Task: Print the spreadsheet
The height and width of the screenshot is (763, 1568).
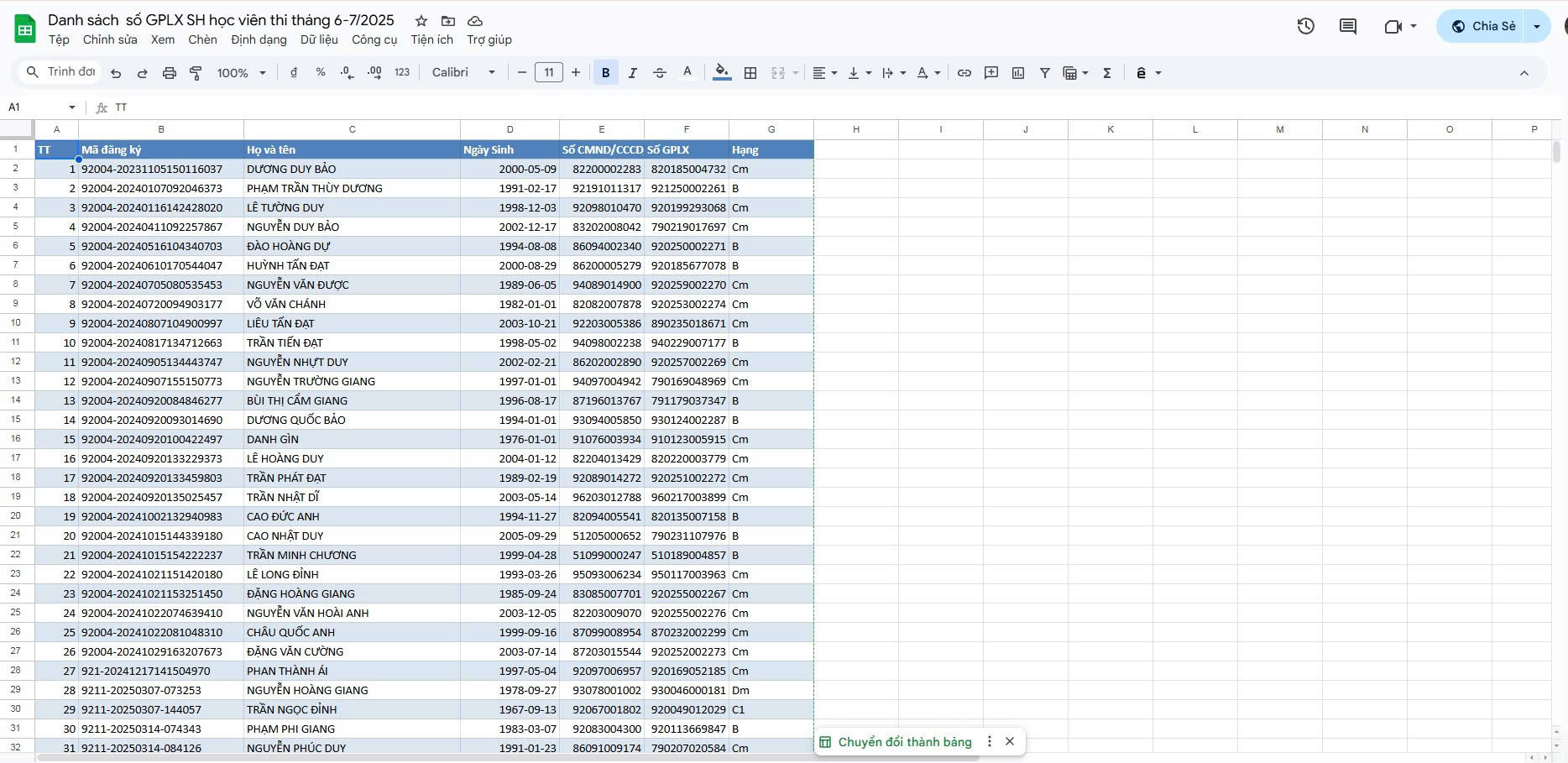Action: 170,73
